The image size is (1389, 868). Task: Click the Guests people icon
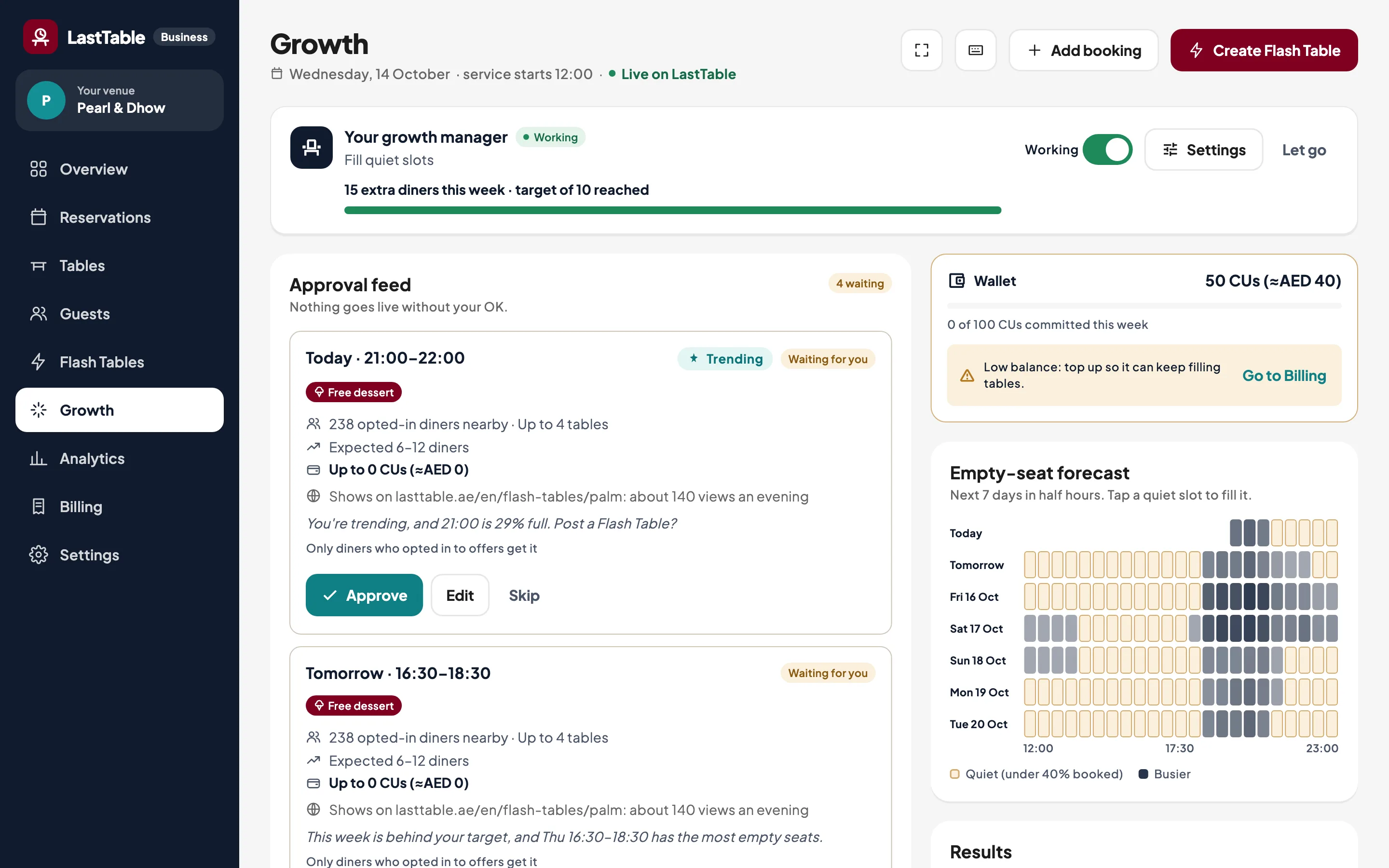(39, 313)
